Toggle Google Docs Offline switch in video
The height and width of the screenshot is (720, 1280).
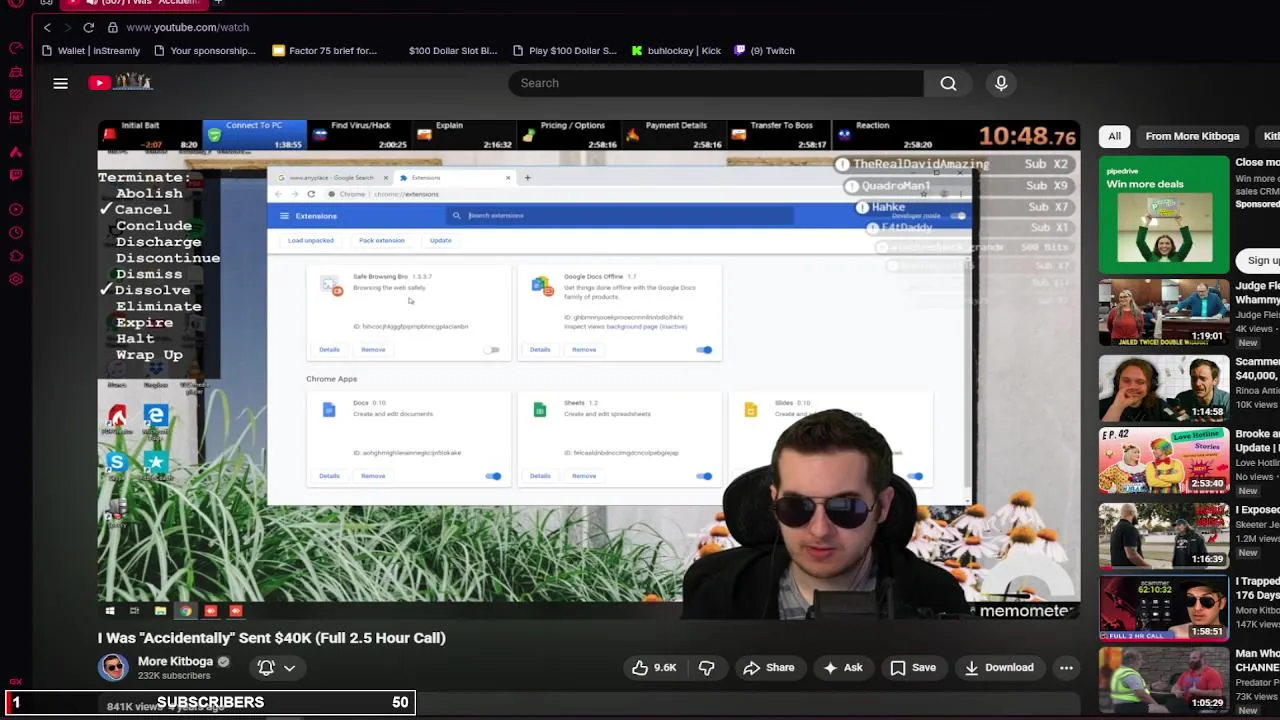coord(704,350)
